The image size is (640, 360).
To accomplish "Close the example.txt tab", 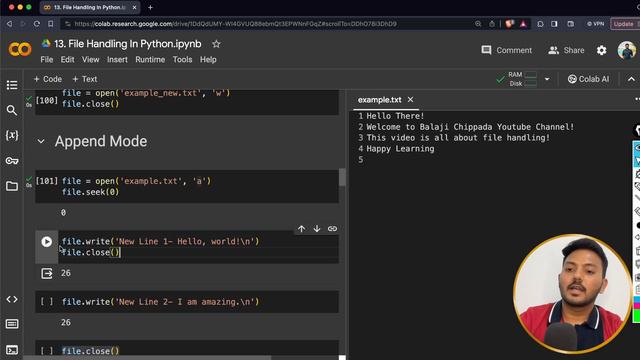I will pos(410,100).
